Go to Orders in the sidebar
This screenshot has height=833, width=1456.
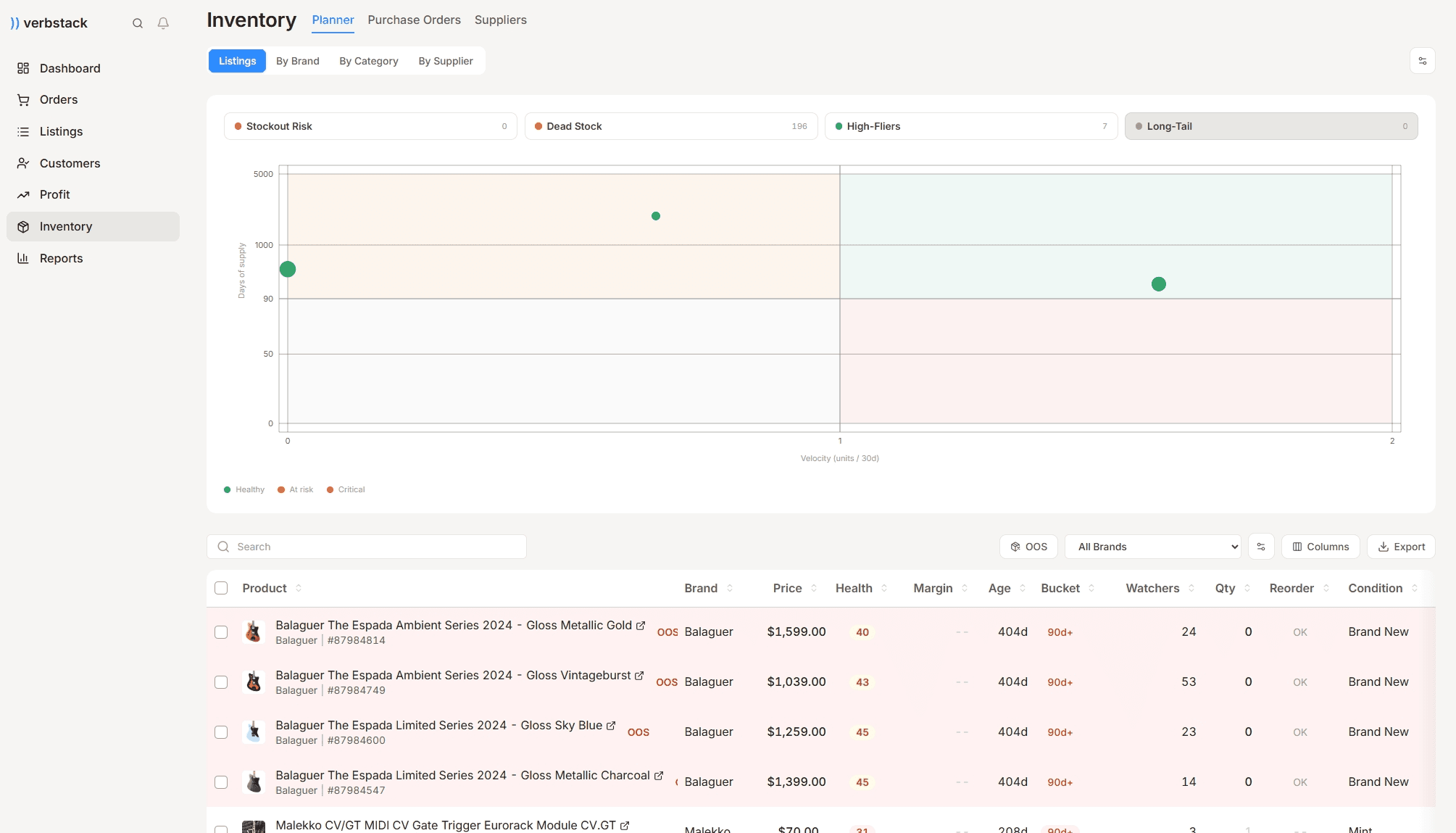tap(93, 99)
